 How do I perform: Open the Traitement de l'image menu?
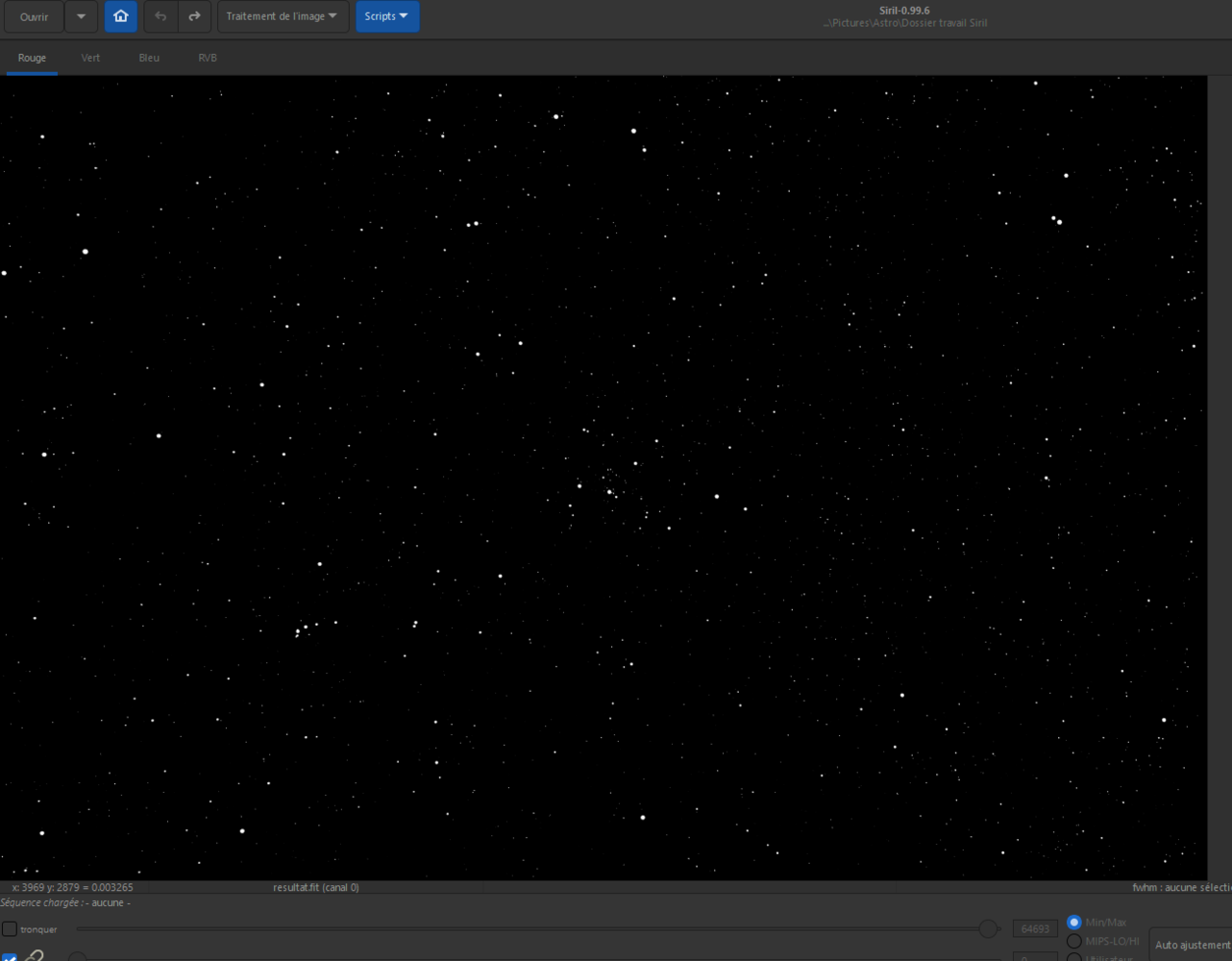[283, 16]
